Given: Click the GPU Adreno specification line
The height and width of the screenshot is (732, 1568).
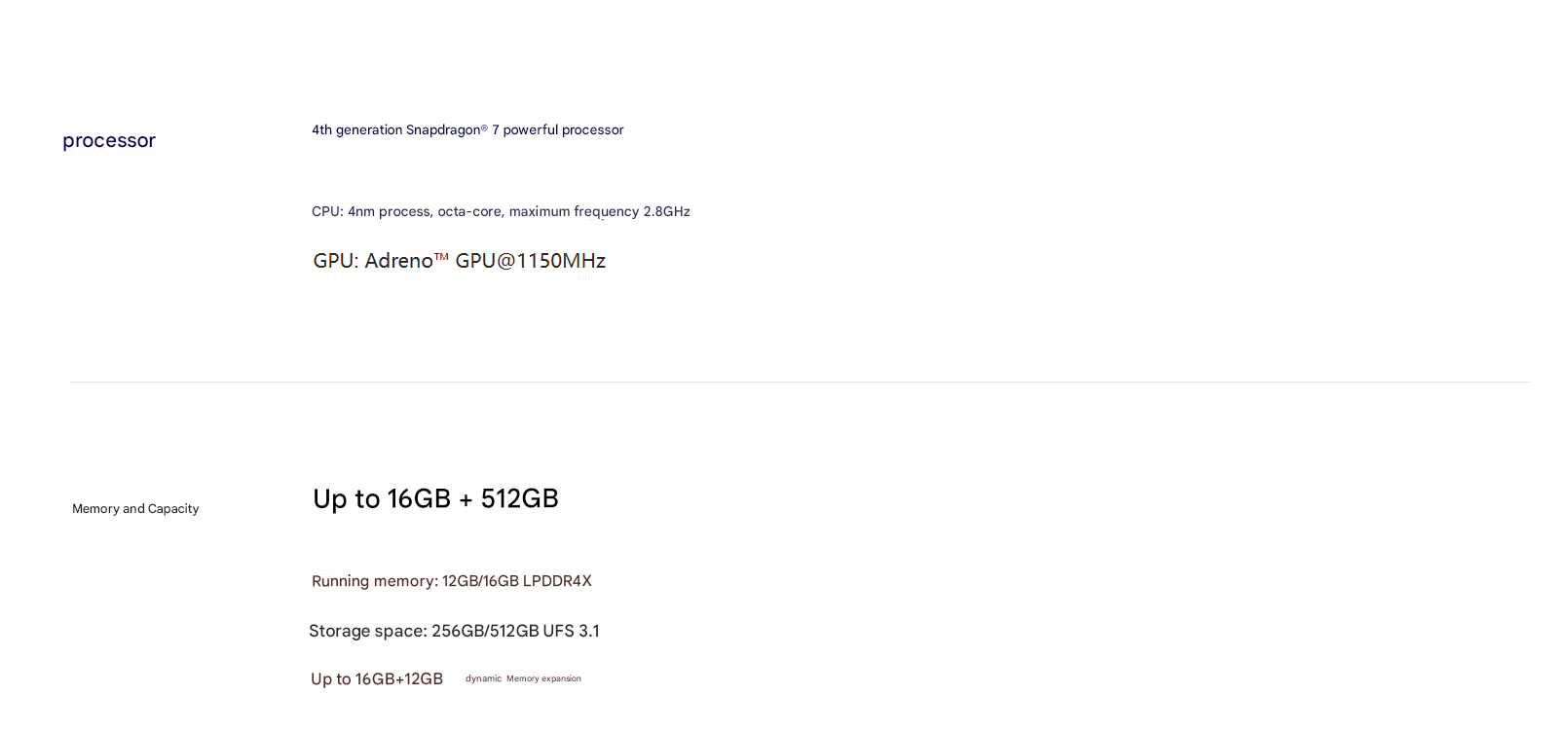Looking at the screenshot, I should click(459, 261).
